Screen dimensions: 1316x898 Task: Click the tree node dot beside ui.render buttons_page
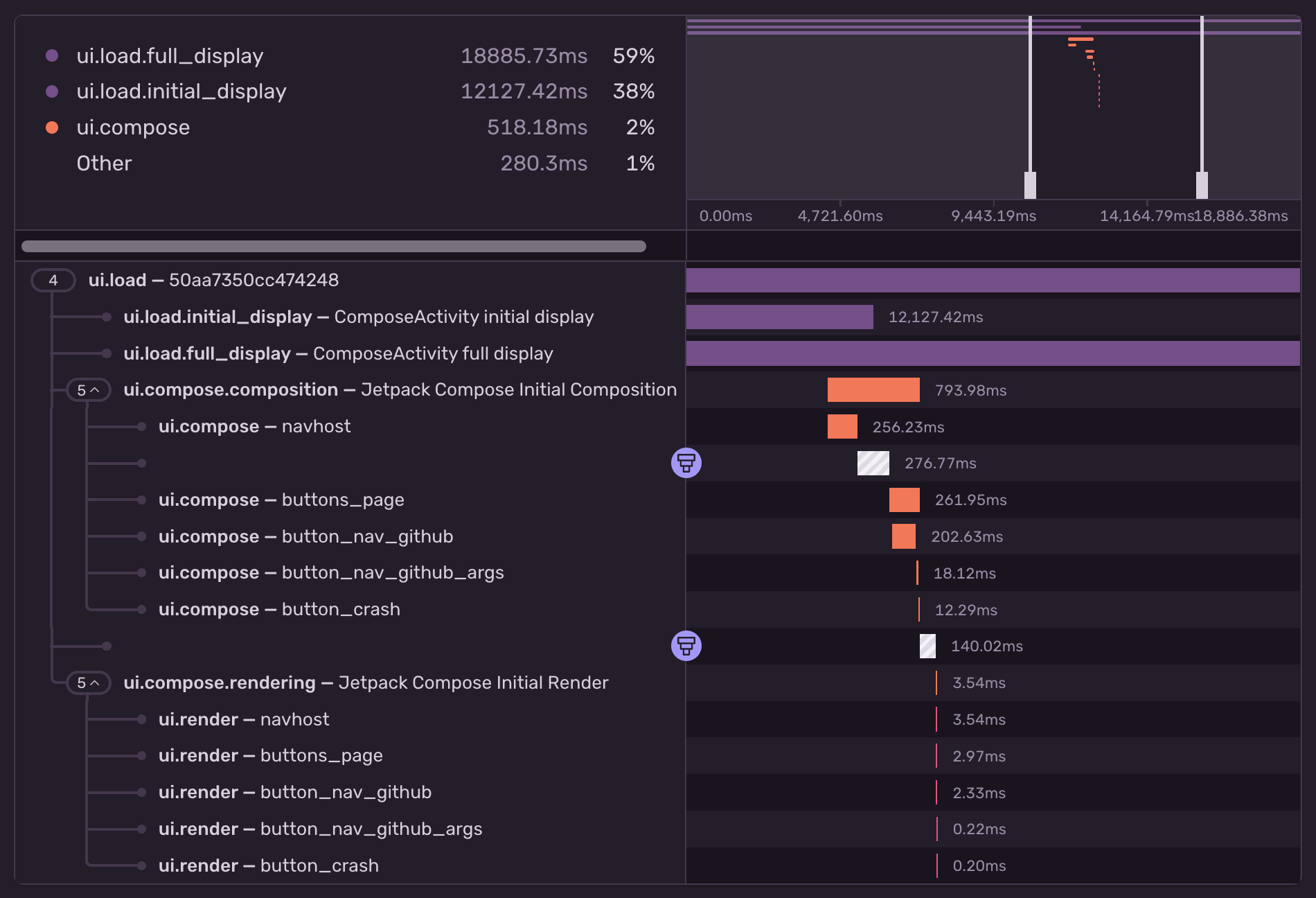pyautogui.click(x=142, y=755)
